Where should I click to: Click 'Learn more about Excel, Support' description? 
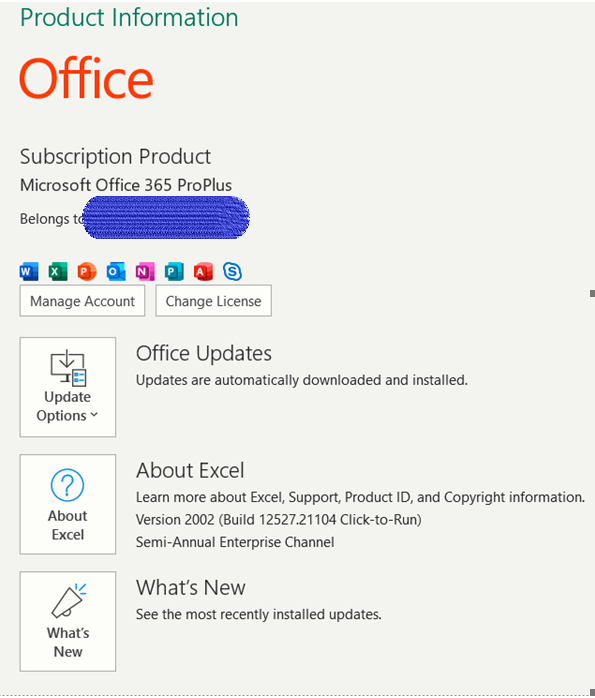click(360, 497)
